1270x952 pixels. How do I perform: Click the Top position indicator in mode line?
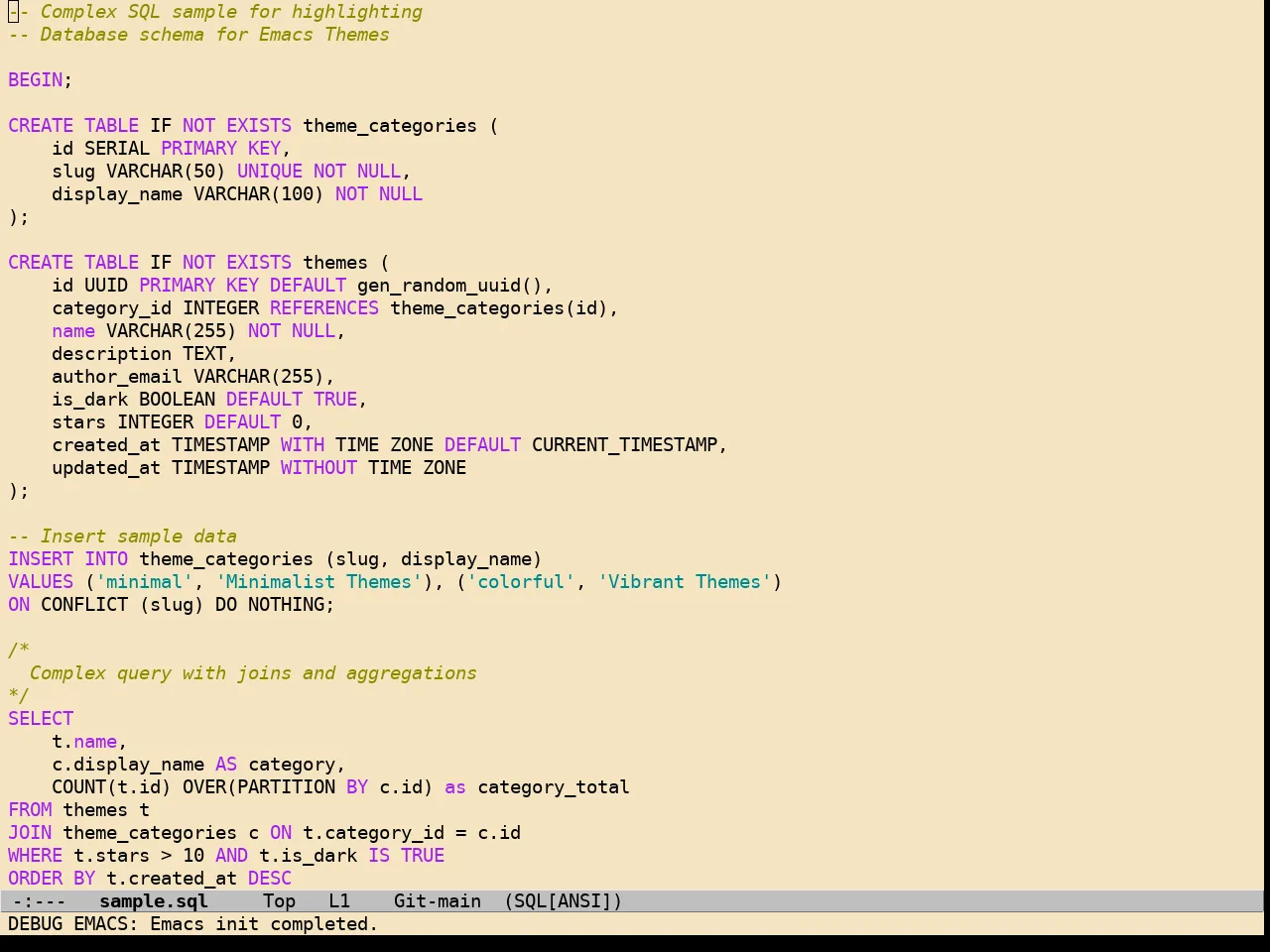pos(279,901)
